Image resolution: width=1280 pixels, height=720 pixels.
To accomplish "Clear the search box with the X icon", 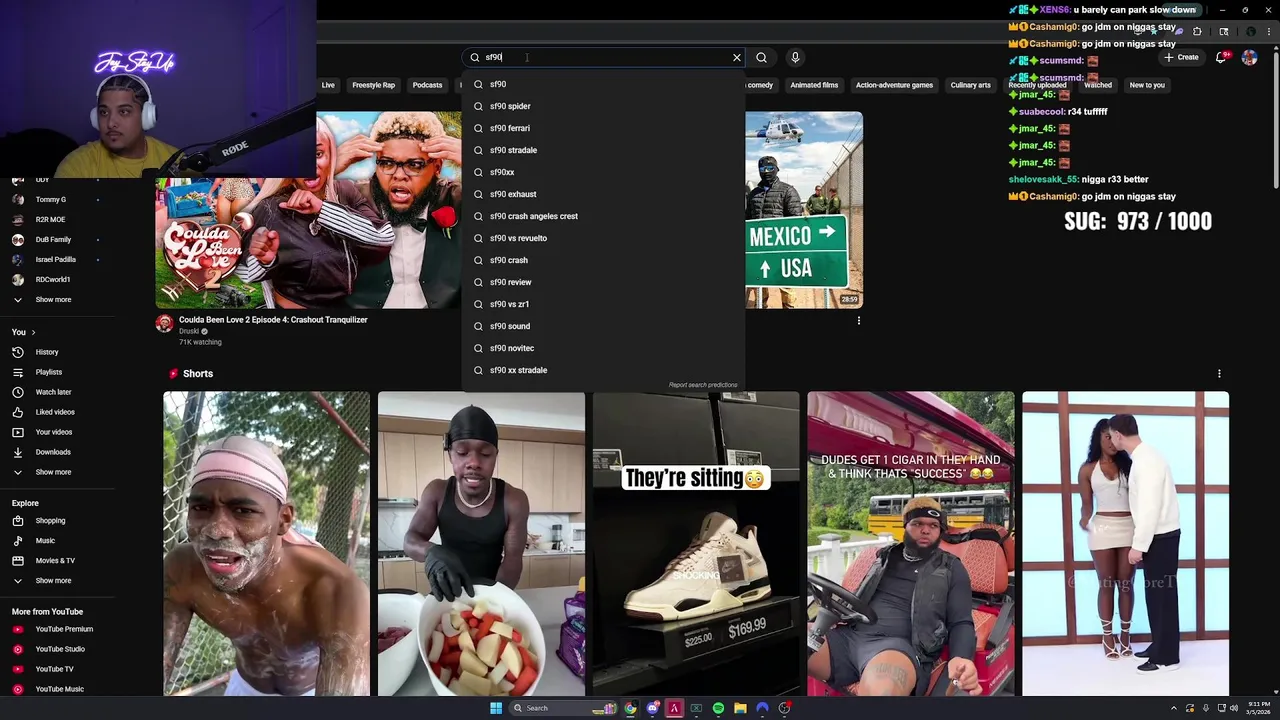I will (x=737, y=57).
